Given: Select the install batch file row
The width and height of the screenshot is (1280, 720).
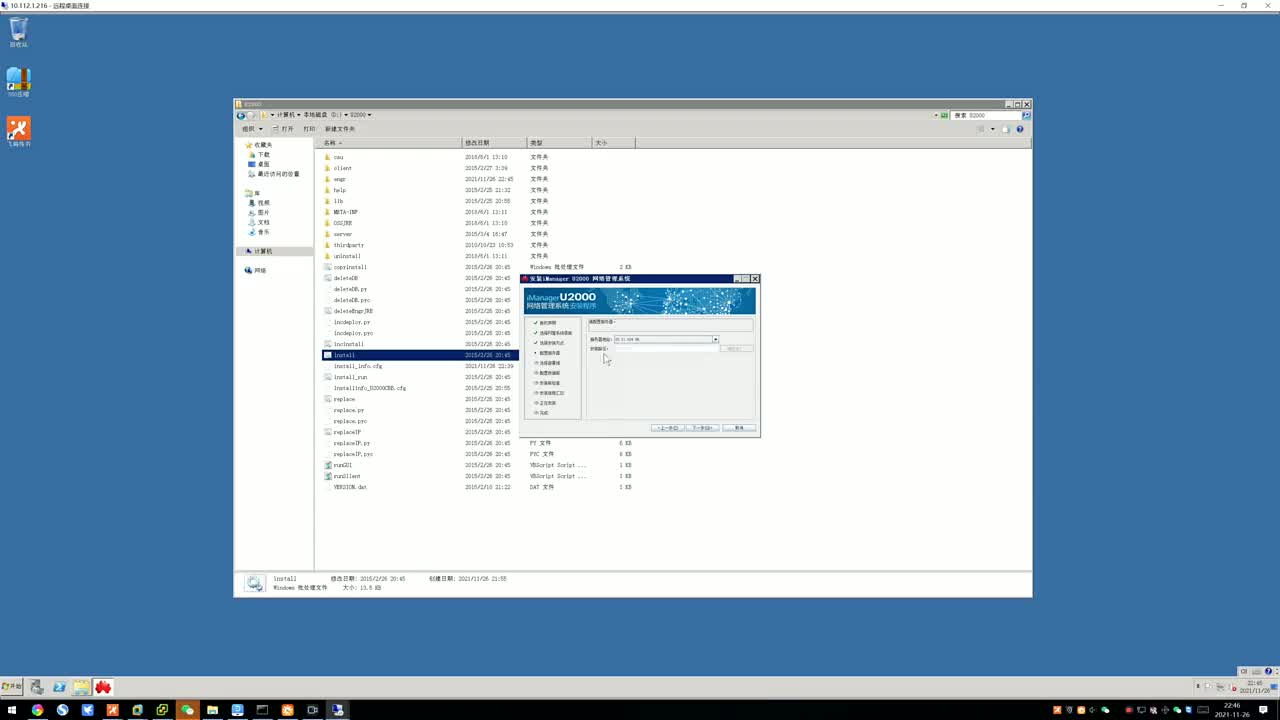Looking at the screenshot, I should [x=420, y=355].
